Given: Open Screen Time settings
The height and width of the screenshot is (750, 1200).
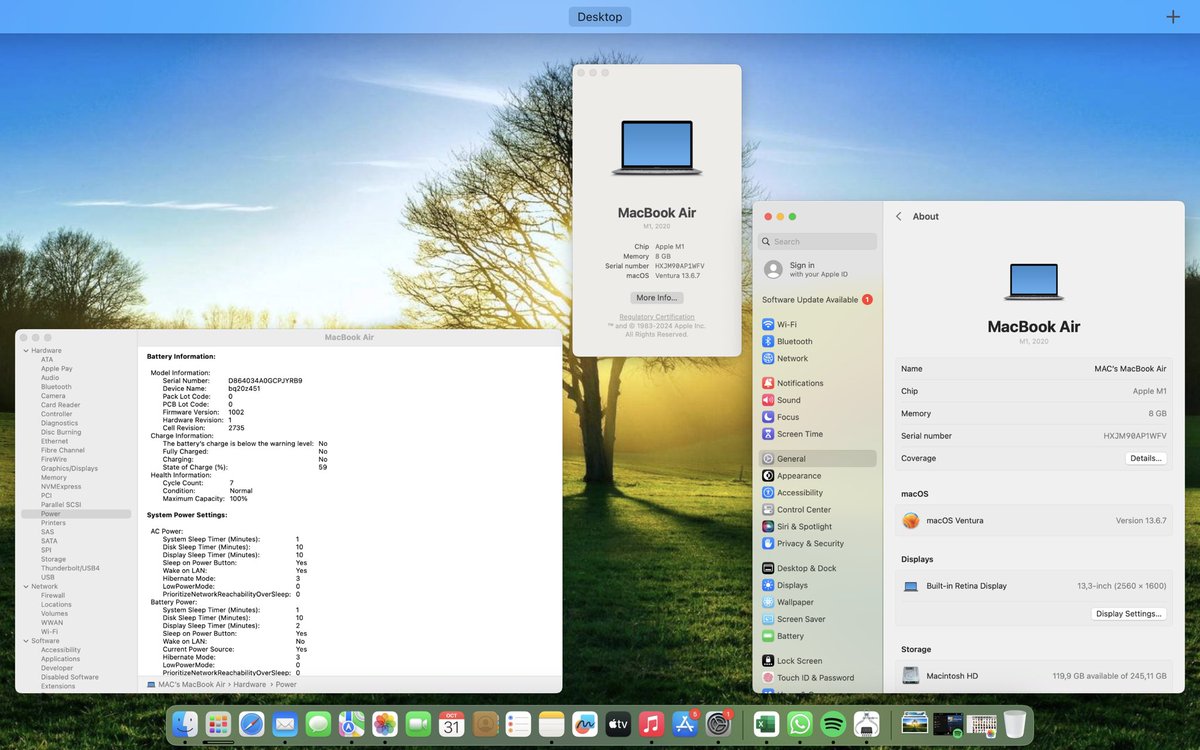Looking at the screenshot, I should 817,434.
